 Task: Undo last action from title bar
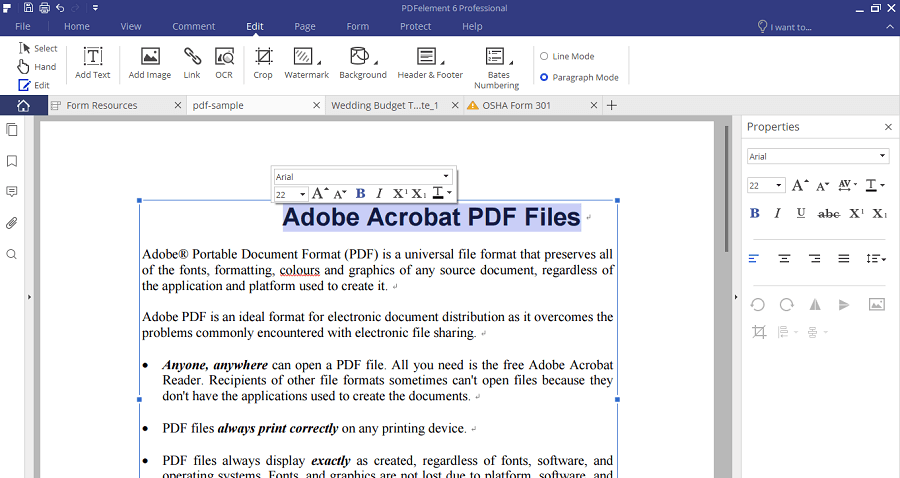pyautogui.click(x=60, y=7)
